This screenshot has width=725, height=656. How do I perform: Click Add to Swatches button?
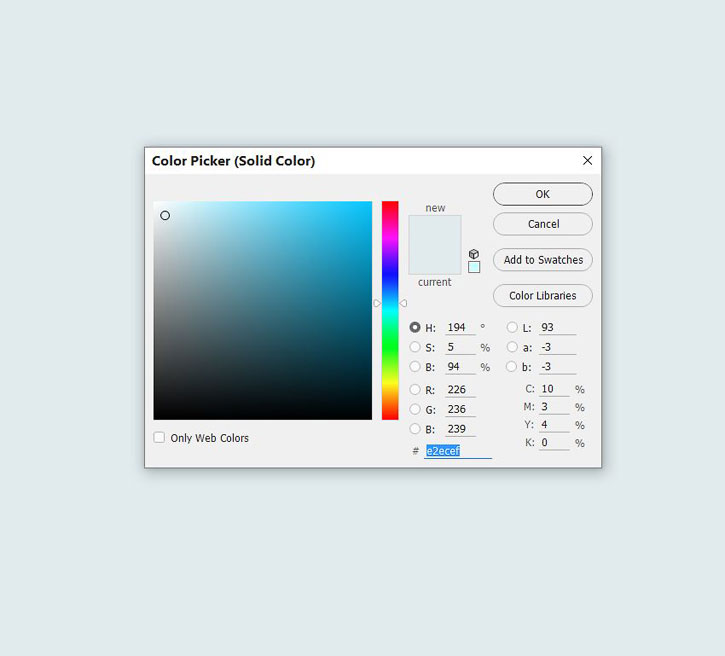tap(543, 260)
